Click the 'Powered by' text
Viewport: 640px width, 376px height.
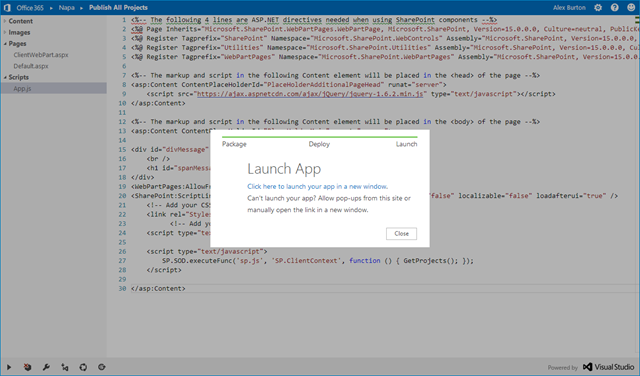coord(562,367)
